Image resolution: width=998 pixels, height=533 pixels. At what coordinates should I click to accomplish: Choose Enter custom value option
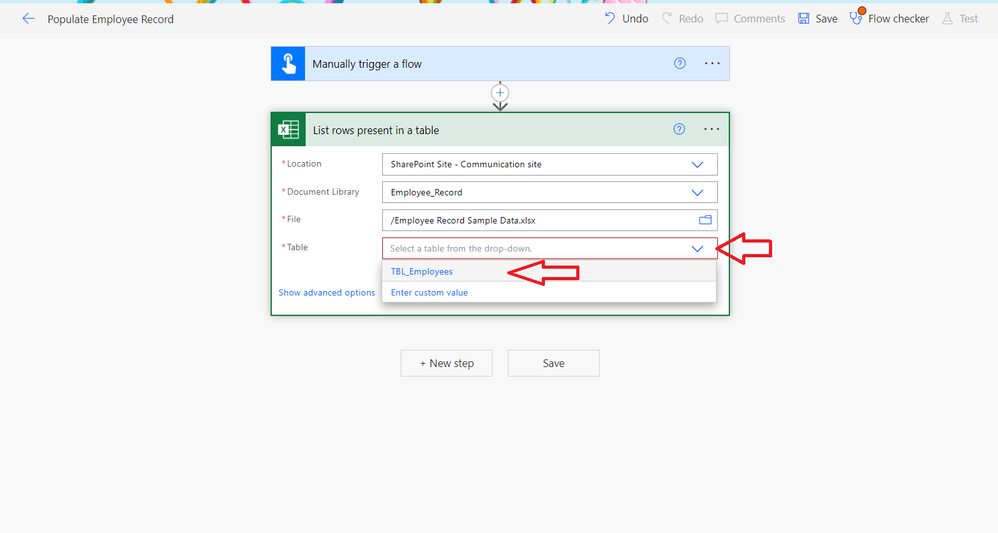549,292
